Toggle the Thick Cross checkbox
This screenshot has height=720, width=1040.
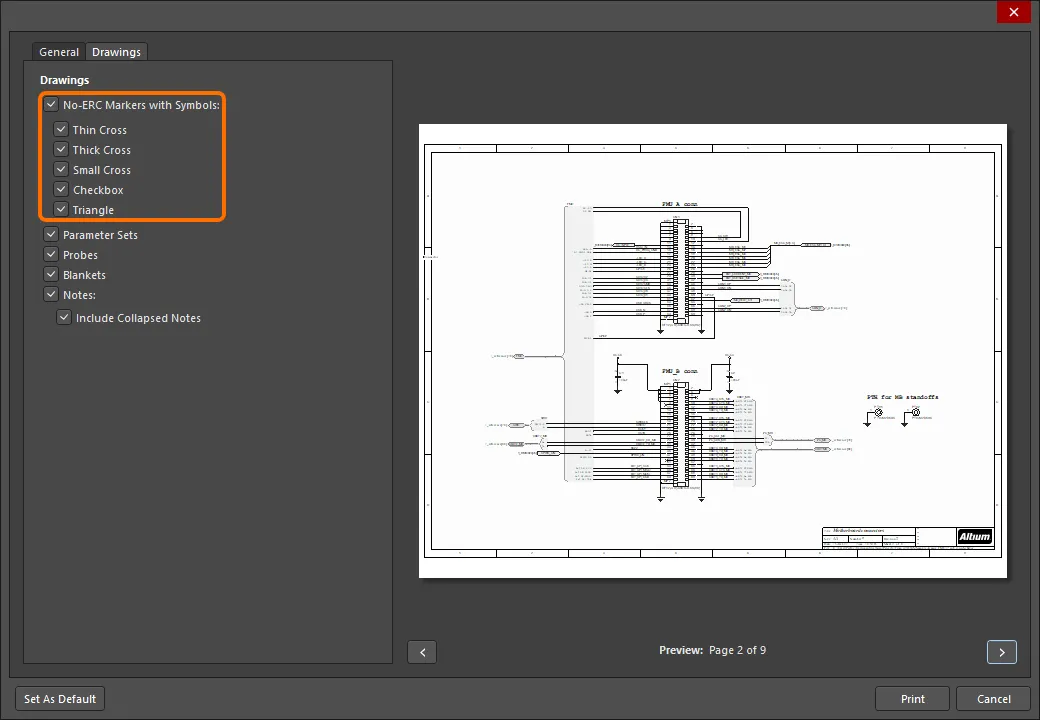(61, 149)
